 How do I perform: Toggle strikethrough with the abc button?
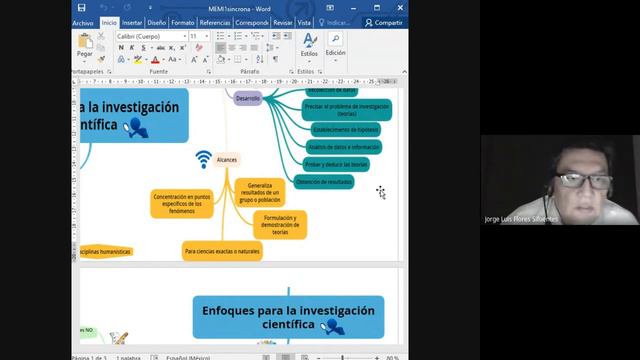pos(161,48)
